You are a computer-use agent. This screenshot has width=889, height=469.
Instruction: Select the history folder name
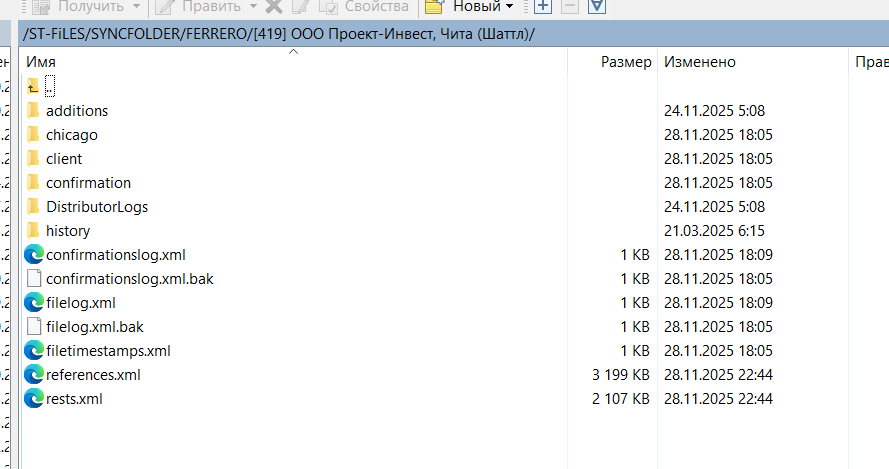coord(68,231)
